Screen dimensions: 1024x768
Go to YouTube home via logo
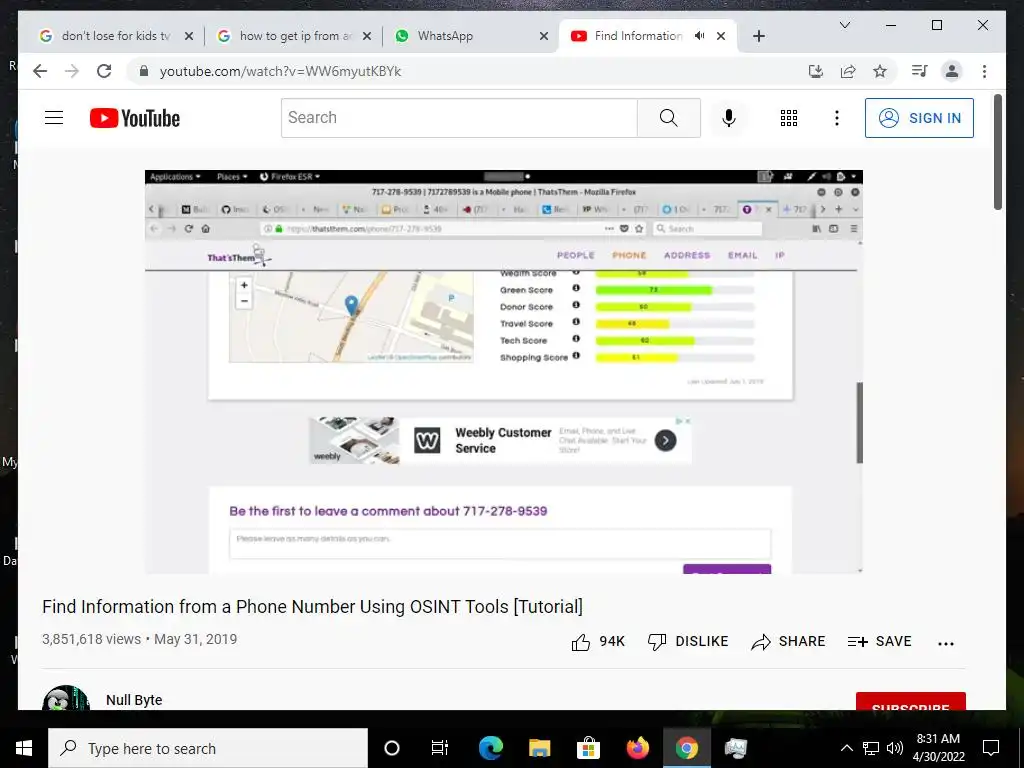point(135,118)
